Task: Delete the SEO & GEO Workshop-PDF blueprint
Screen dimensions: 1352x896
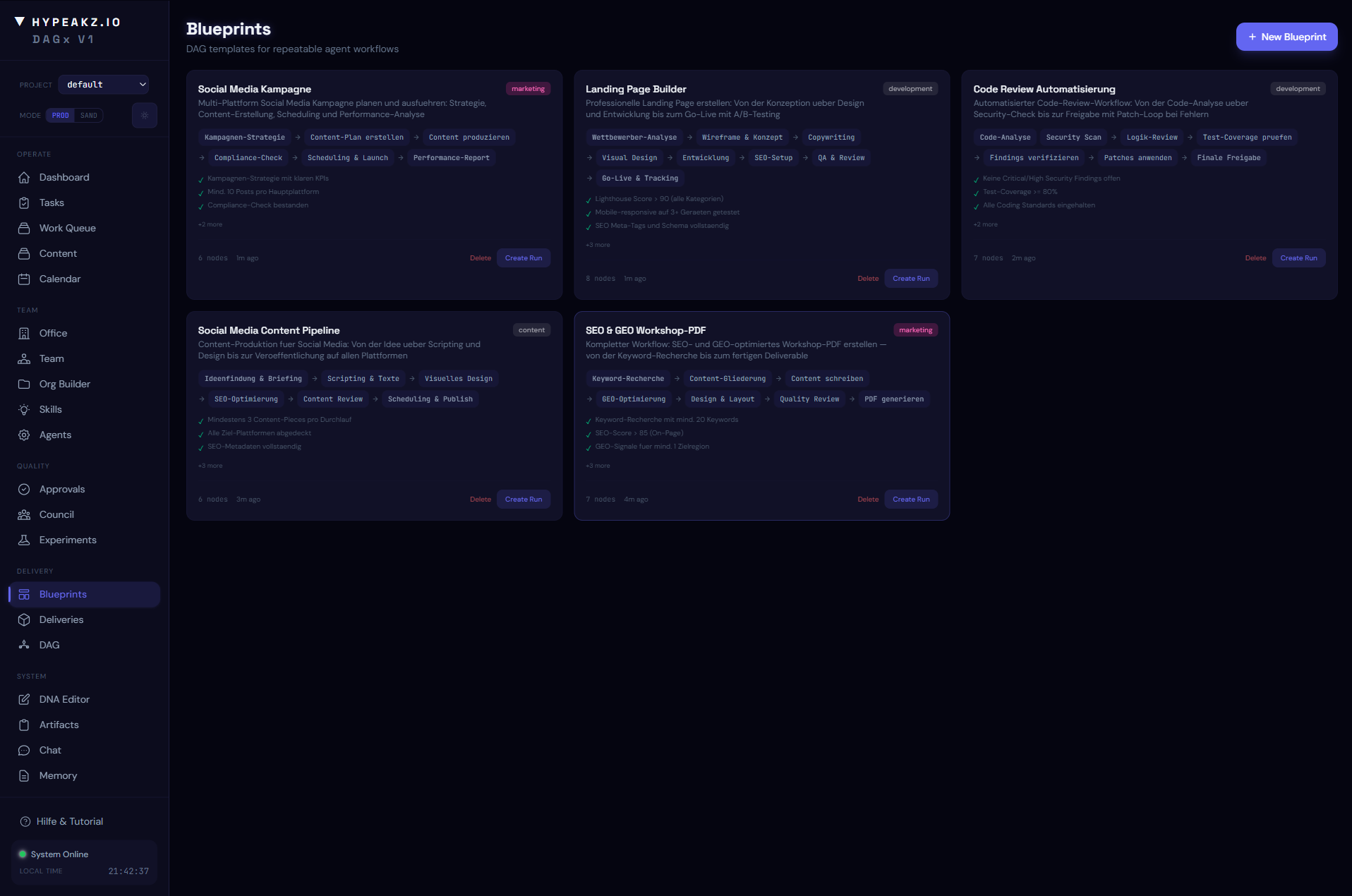Action: pos(868,499)
